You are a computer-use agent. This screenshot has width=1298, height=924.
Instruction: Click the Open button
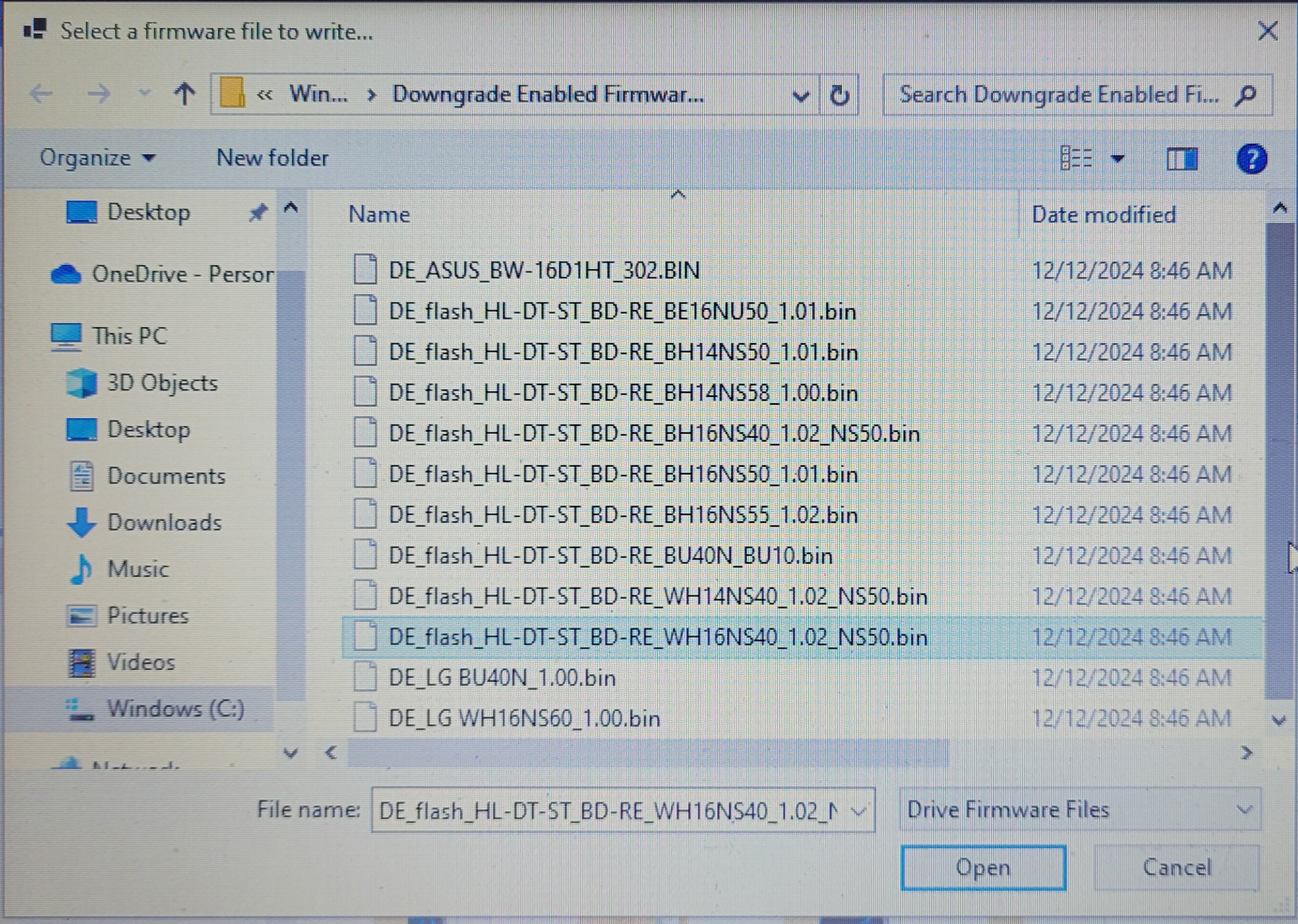(983, 868)
